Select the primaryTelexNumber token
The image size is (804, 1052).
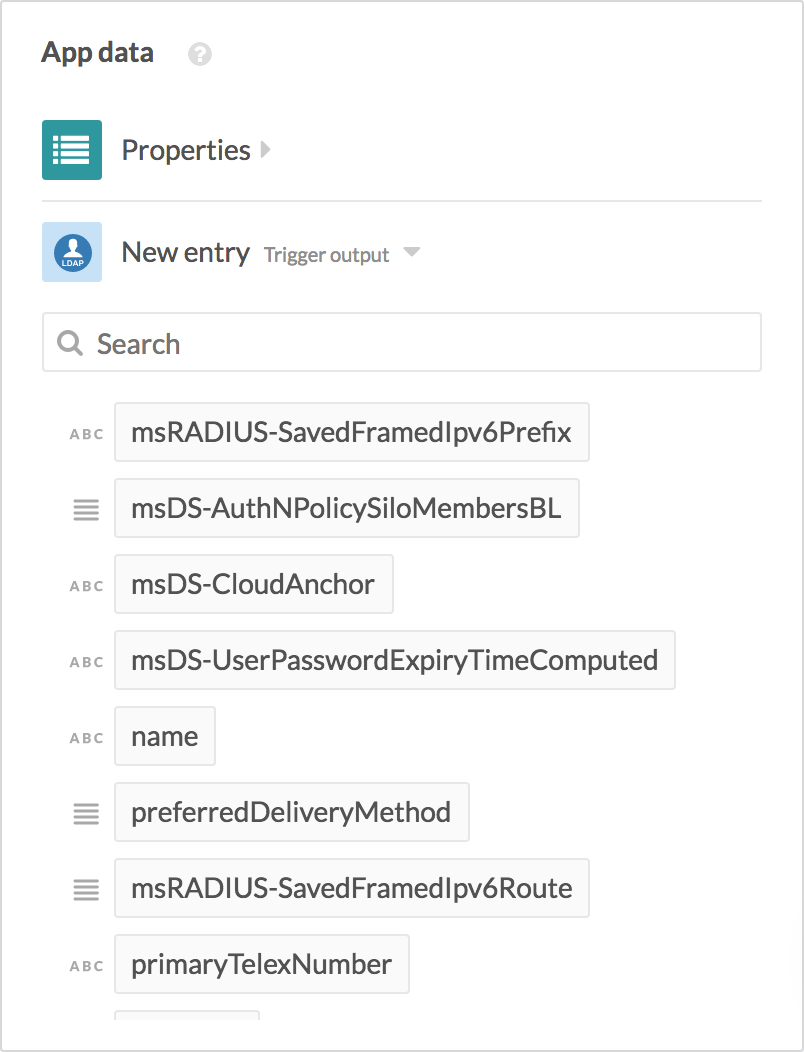point(261,964)
